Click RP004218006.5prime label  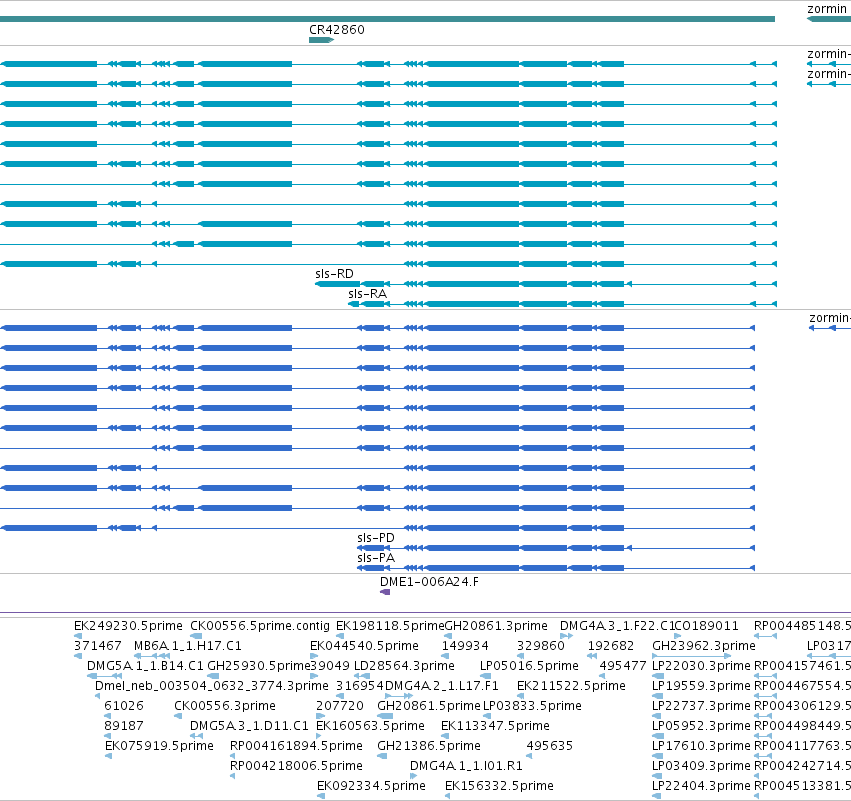(296, 766)
